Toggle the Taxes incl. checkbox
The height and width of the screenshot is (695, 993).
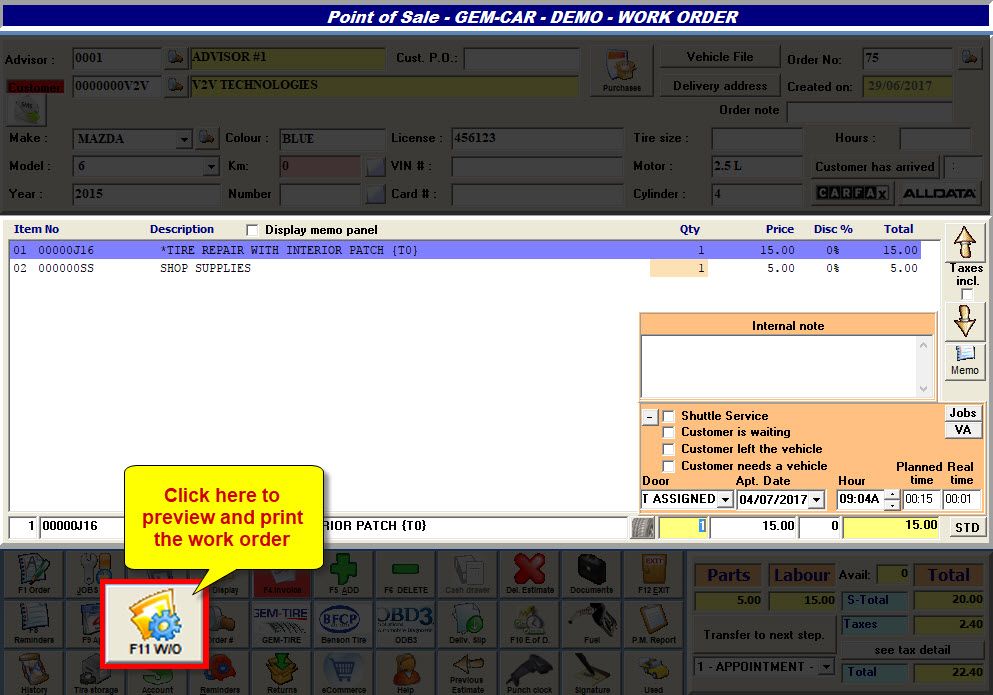click(x=966, y=295)
